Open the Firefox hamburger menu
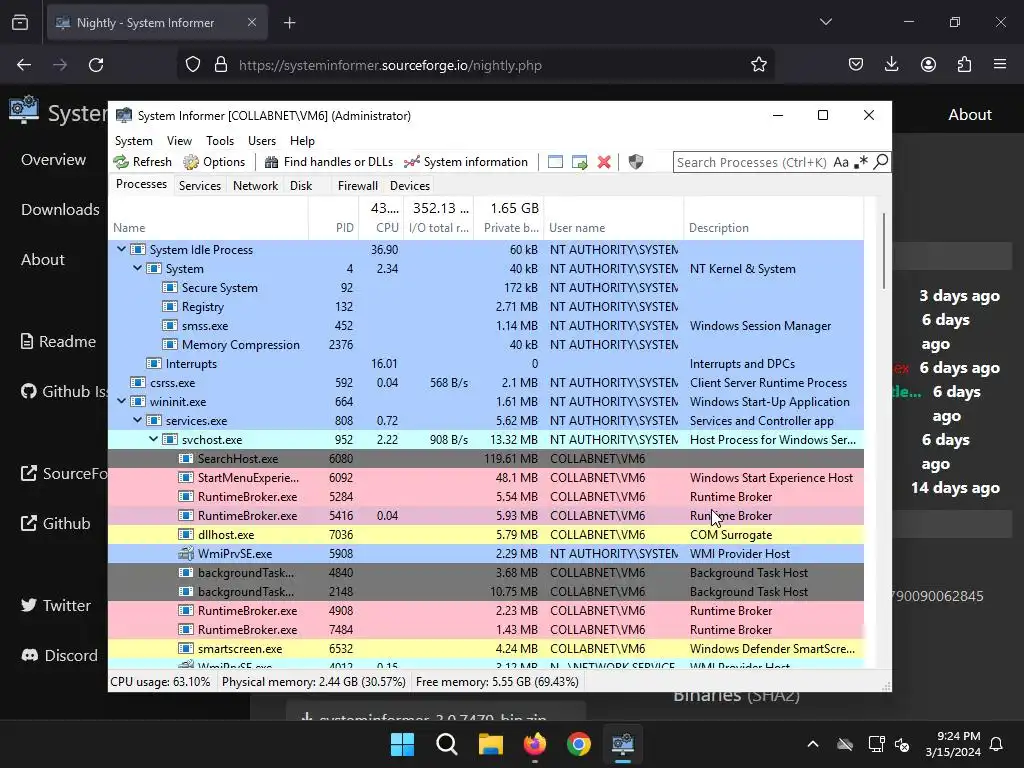 pos(1000,64)
